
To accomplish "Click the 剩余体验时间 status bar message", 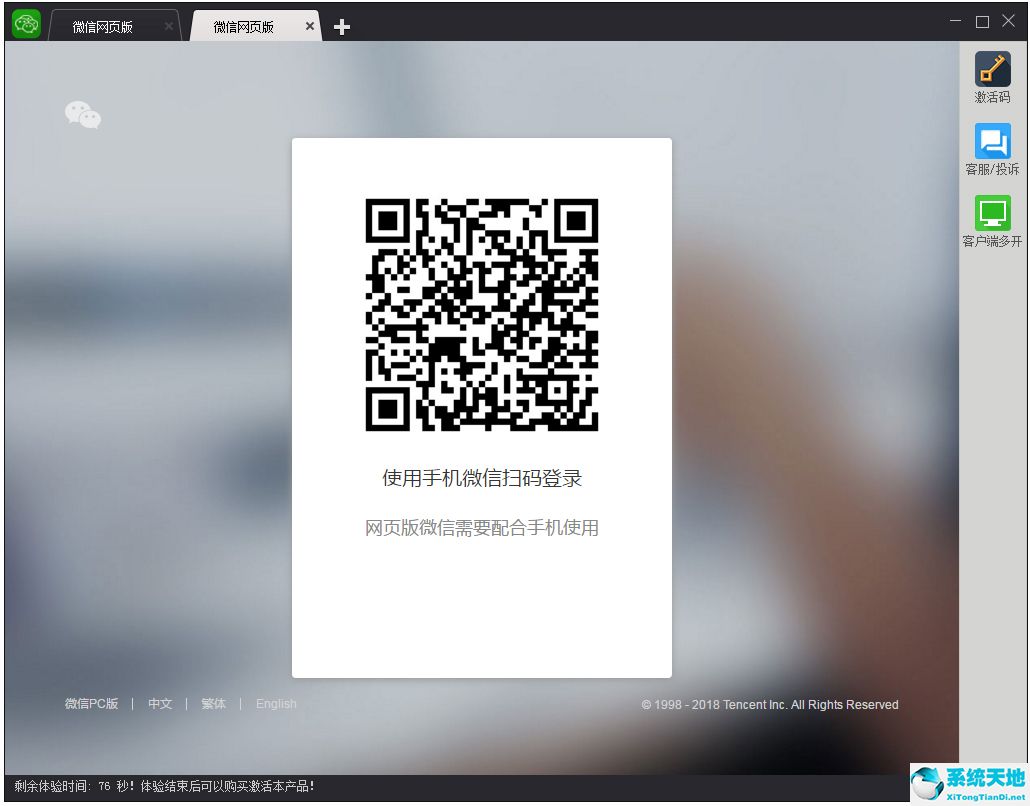I will point(164,786).
